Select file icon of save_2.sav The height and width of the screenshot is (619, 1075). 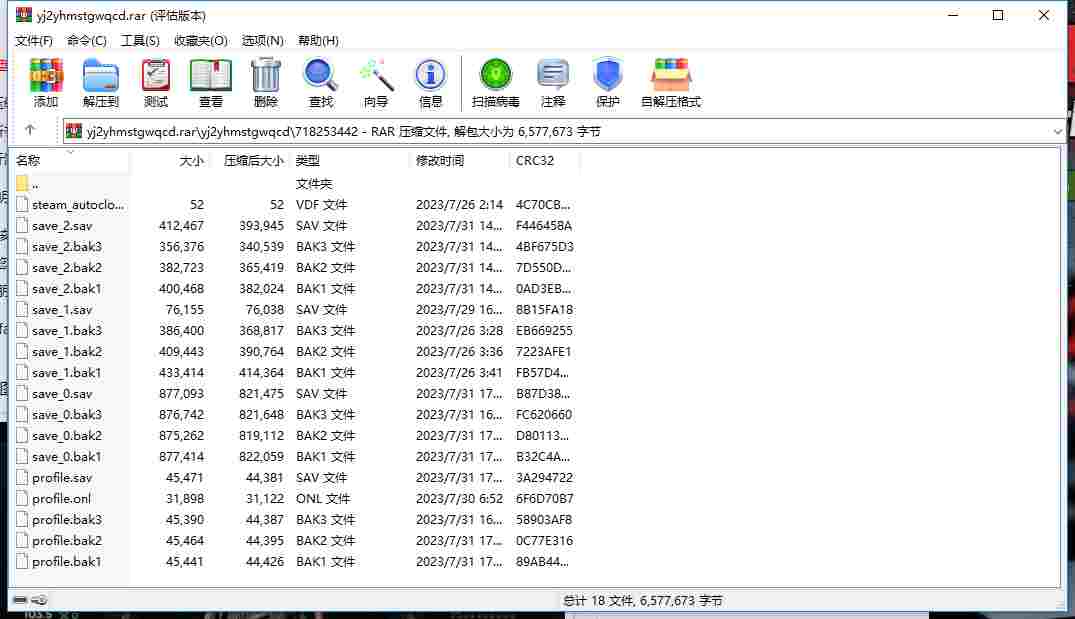tap(22, 225)
